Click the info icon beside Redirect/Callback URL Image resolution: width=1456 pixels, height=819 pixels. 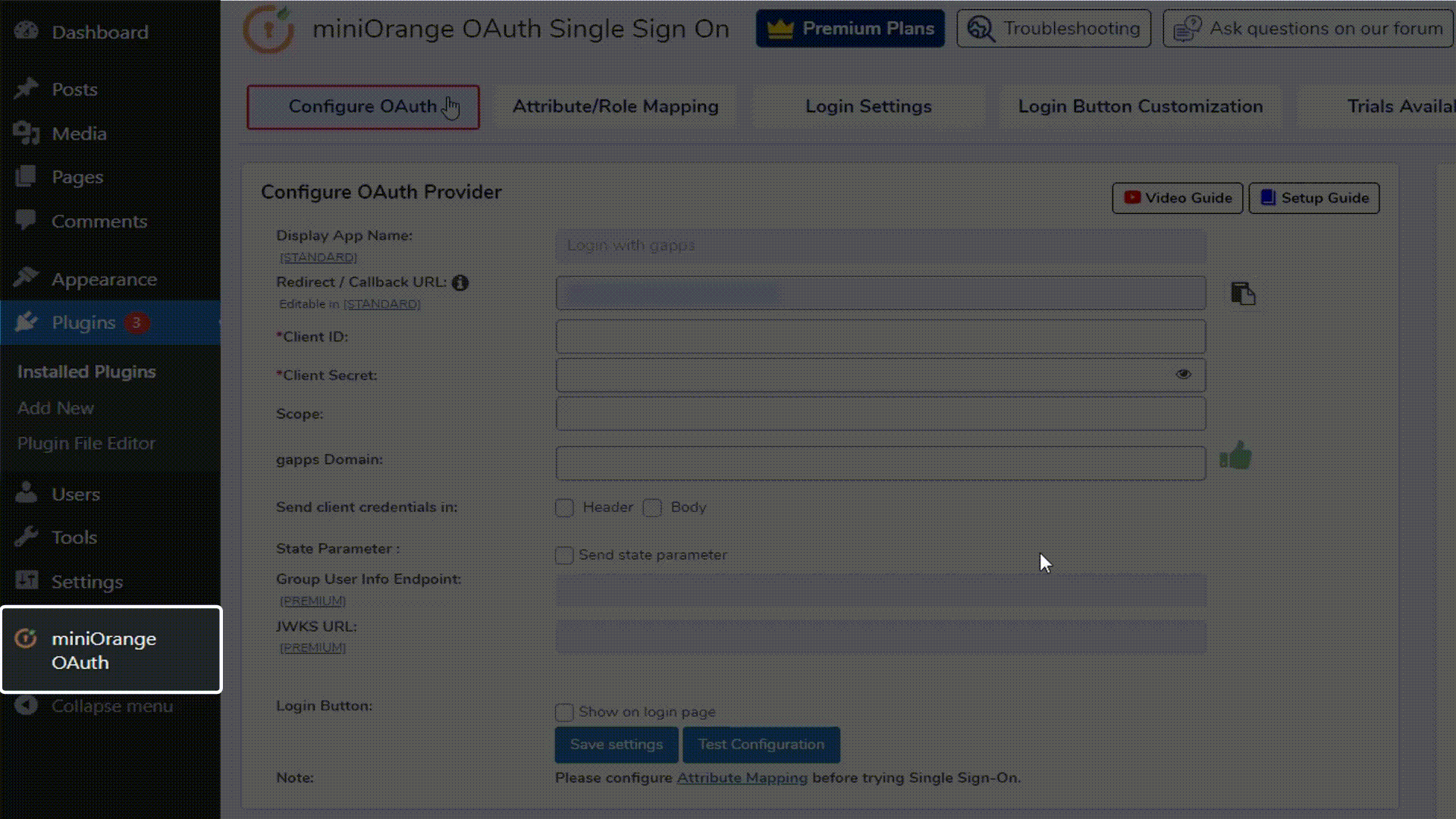tap(461, 282)
